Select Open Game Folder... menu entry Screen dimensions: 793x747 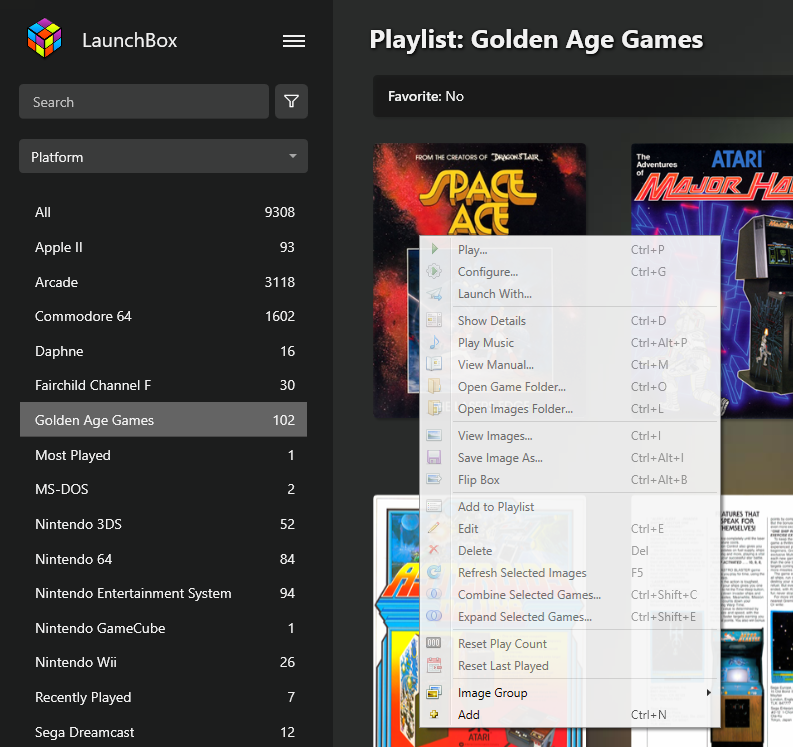point(570,387)
